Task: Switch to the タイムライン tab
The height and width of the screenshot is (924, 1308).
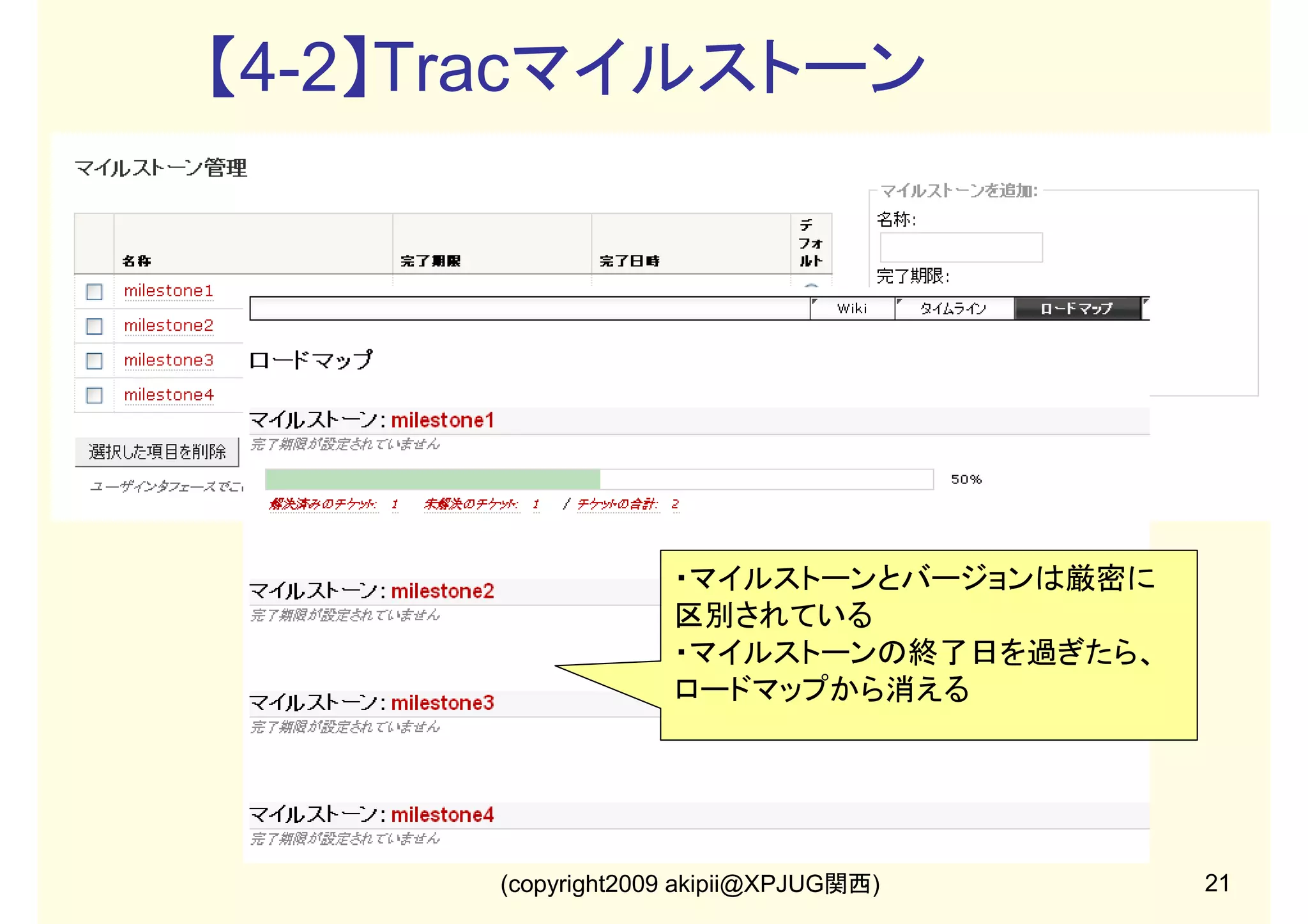Action: [x=954, y=308]
